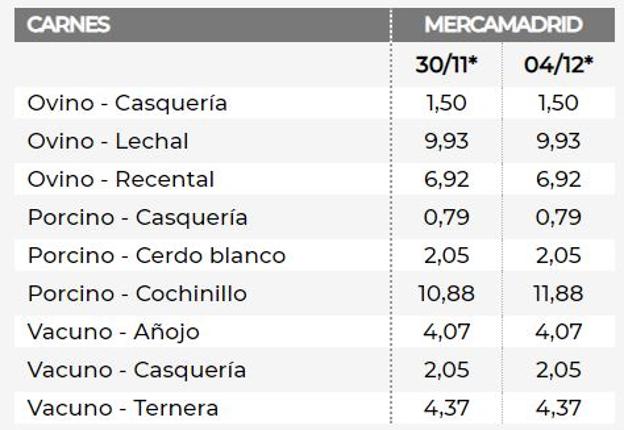Click the 30/11* date column heading

[x=446, y=64]
